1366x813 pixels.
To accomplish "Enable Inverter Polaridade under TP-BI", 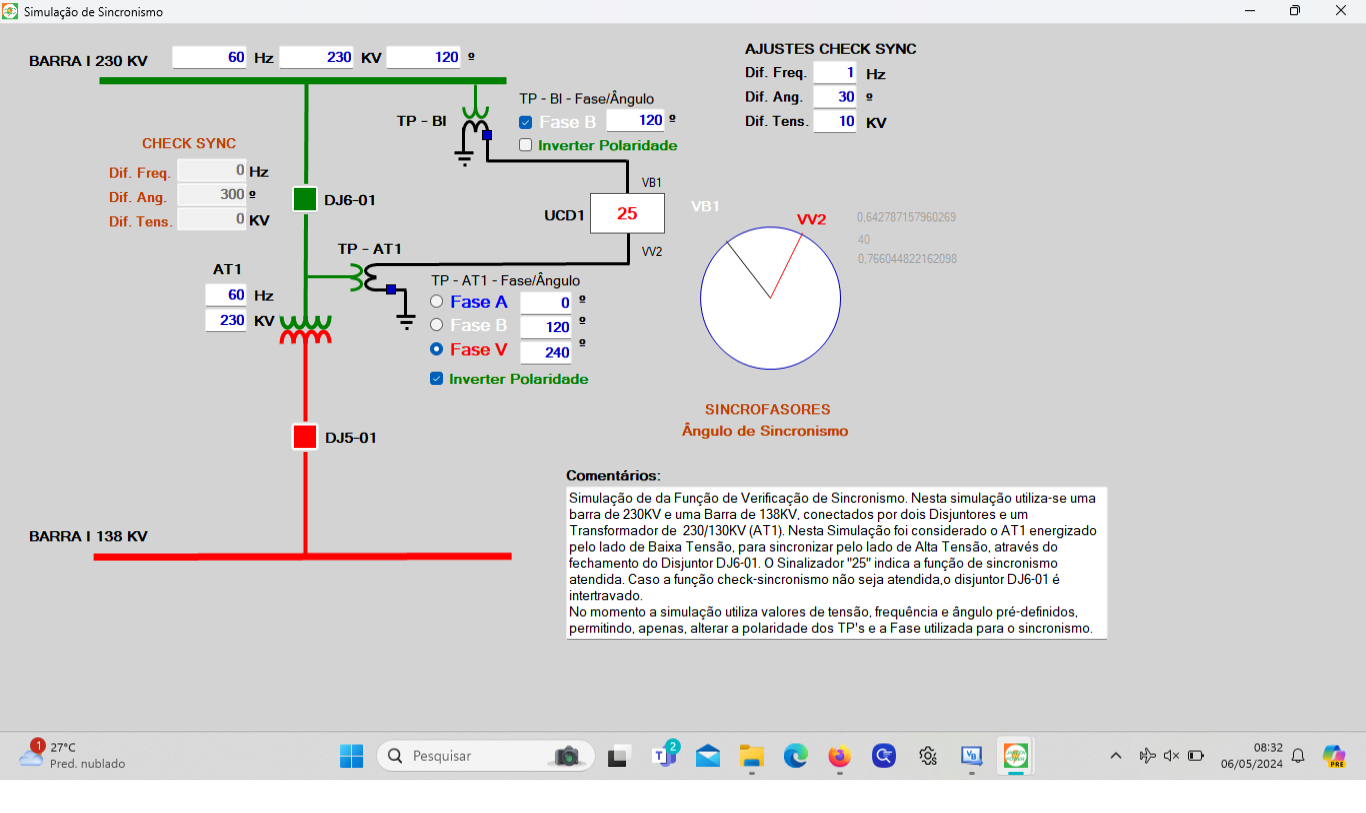I will [525, 145].
